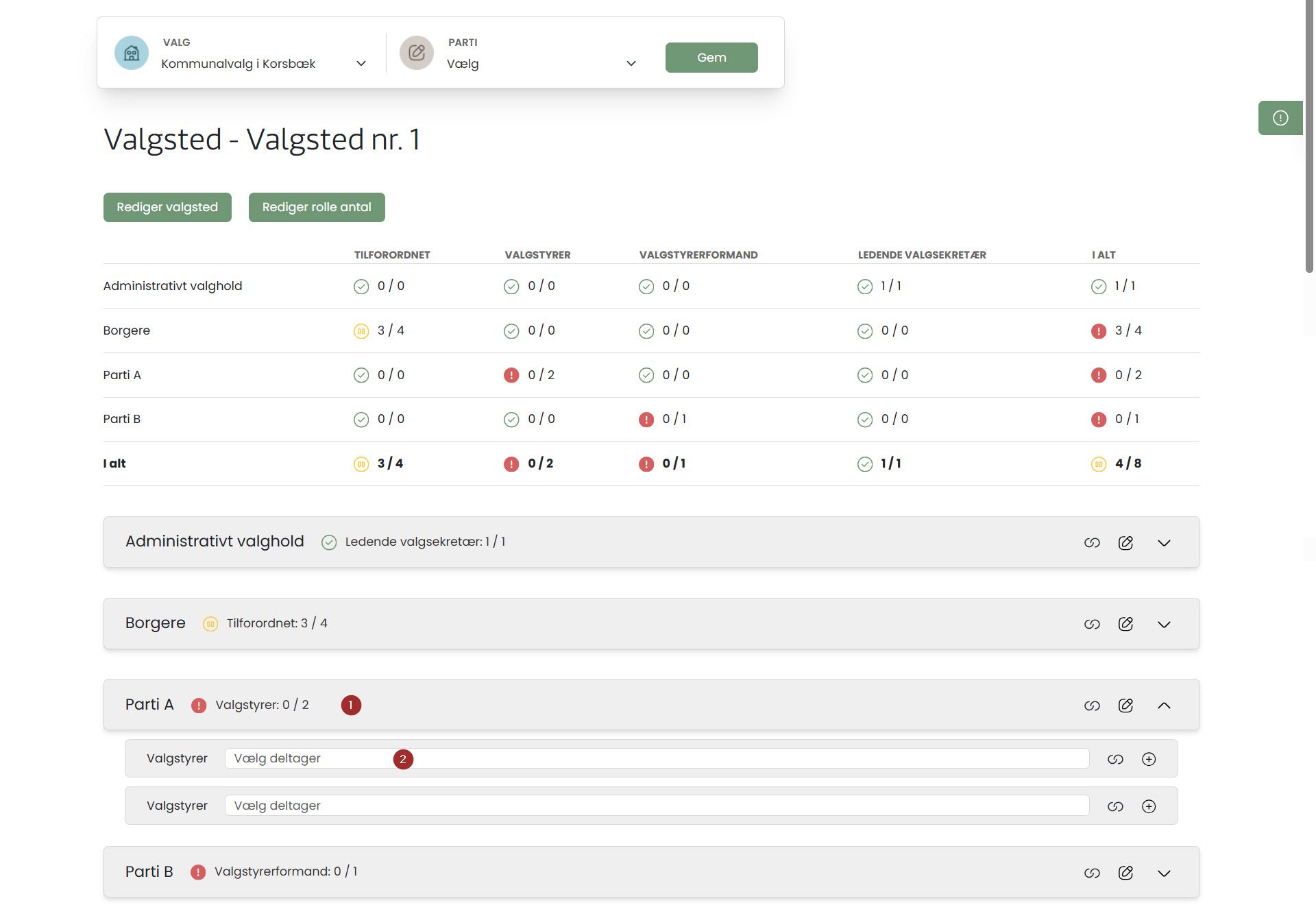
Task: Click the link icon on second Valgstyrer row
Action: coord(1115,806)
